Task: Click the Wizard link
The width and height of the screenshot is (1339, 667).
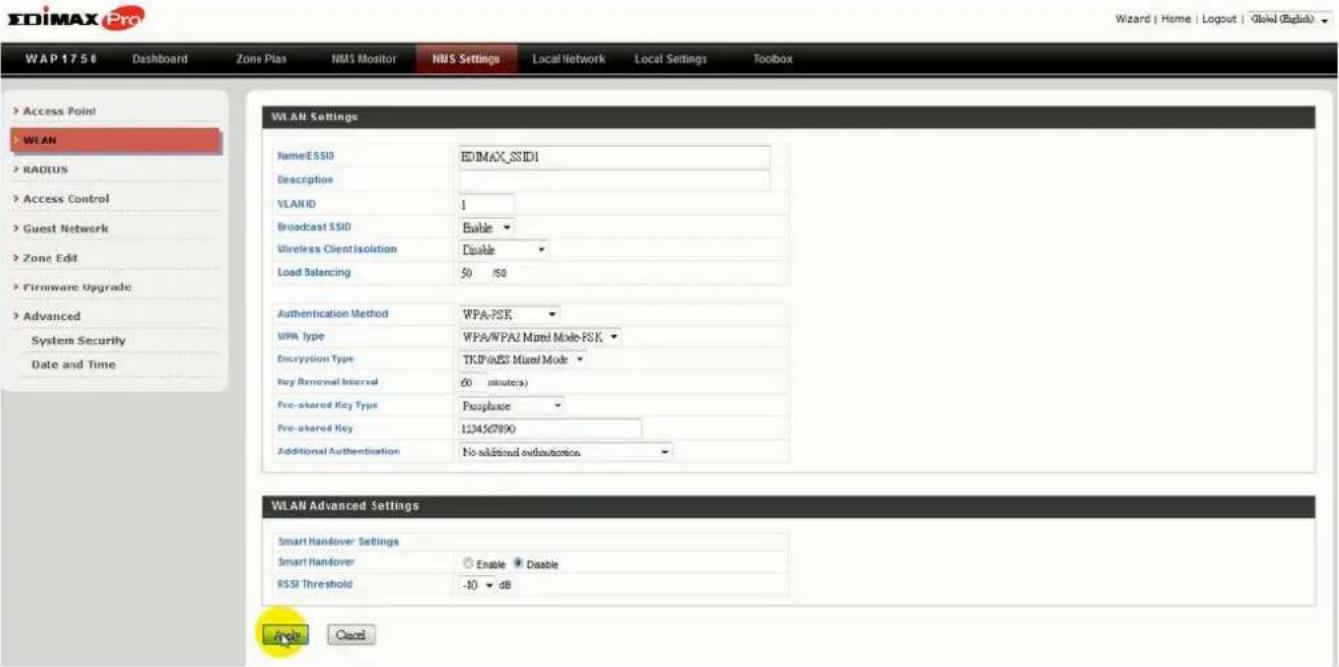Action: coord(1130,20)
